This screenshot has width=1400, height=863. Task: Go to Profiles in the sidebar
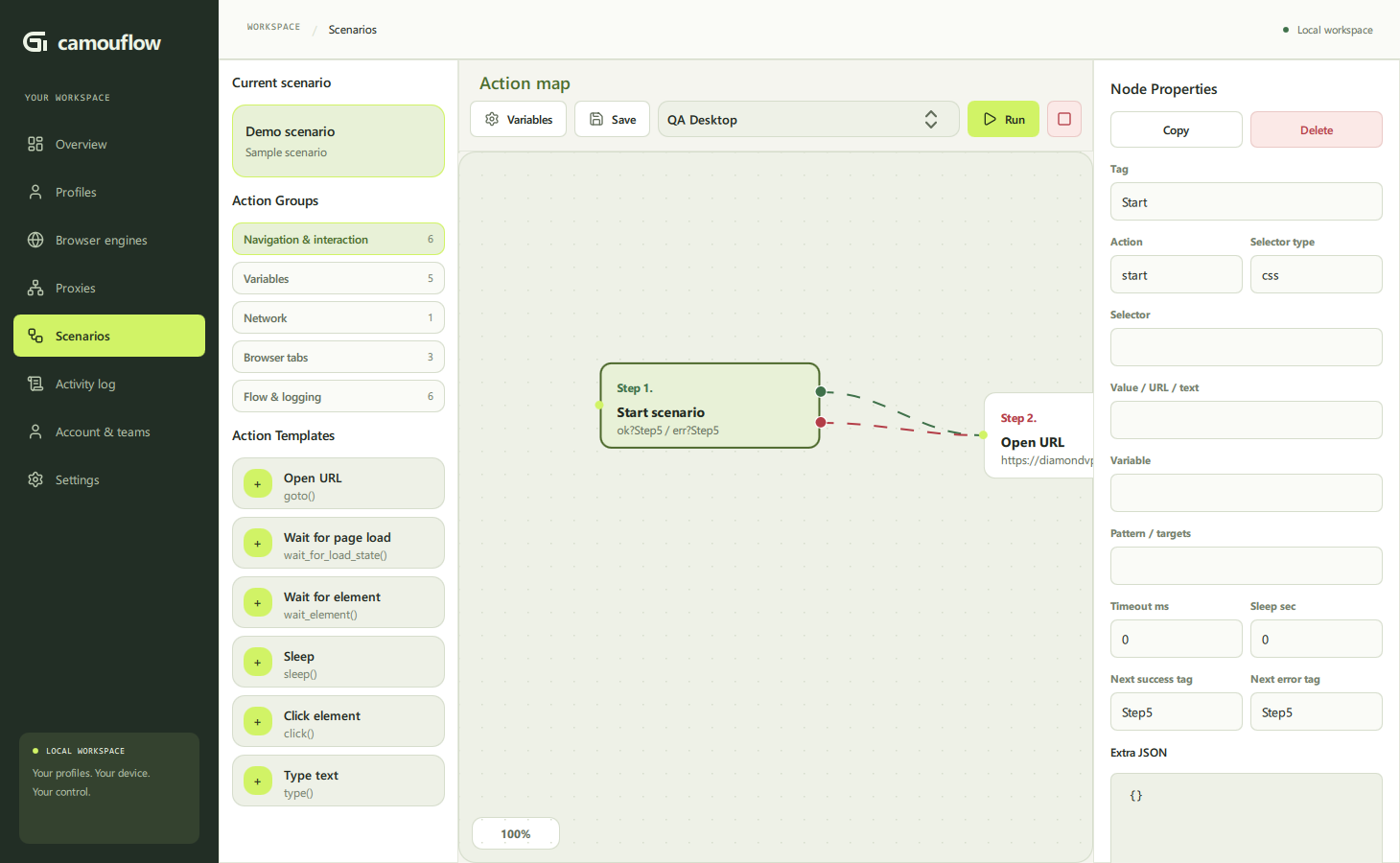109,192
